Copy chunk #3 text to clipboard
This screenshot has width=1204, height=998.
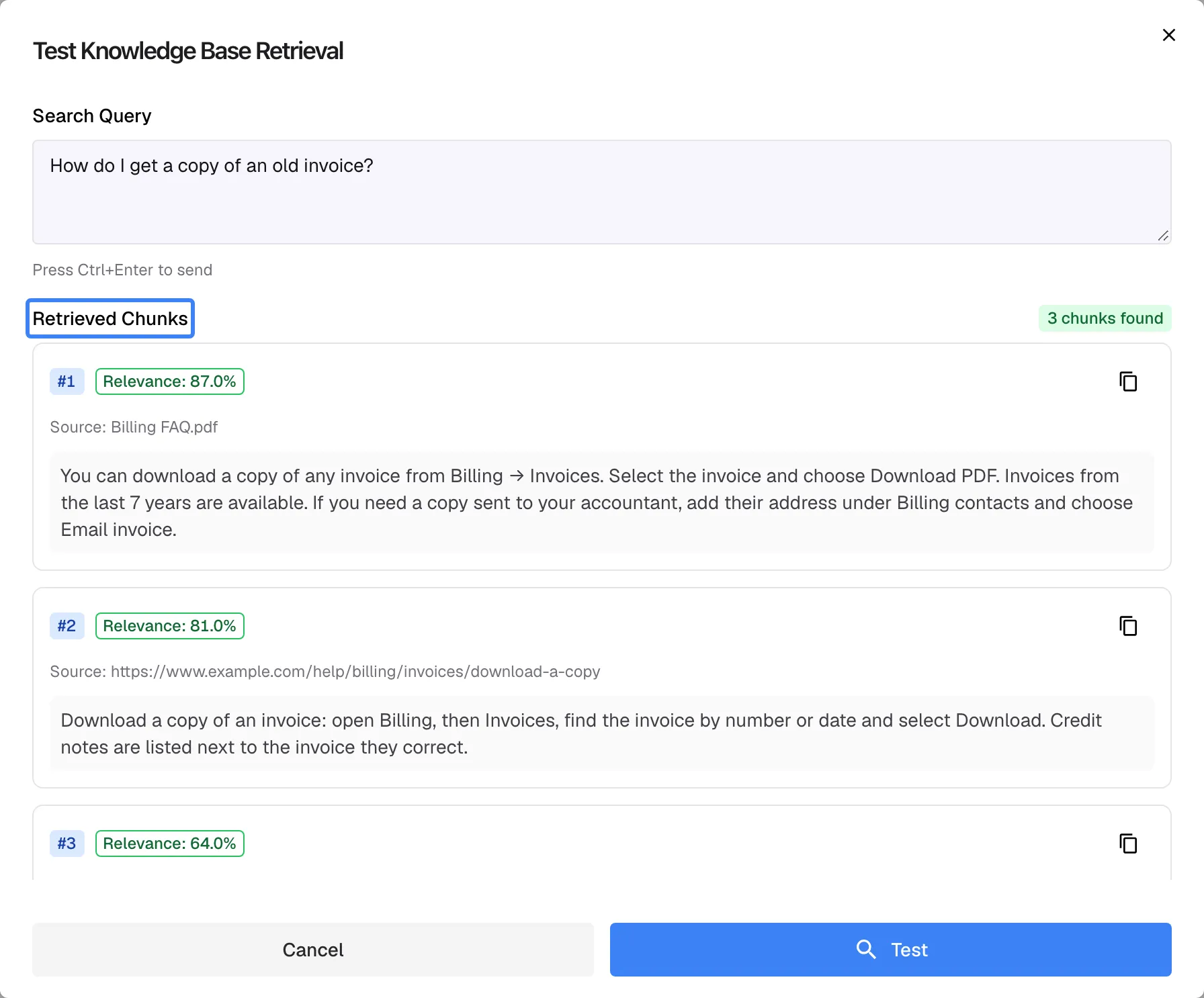[1128, 844]
